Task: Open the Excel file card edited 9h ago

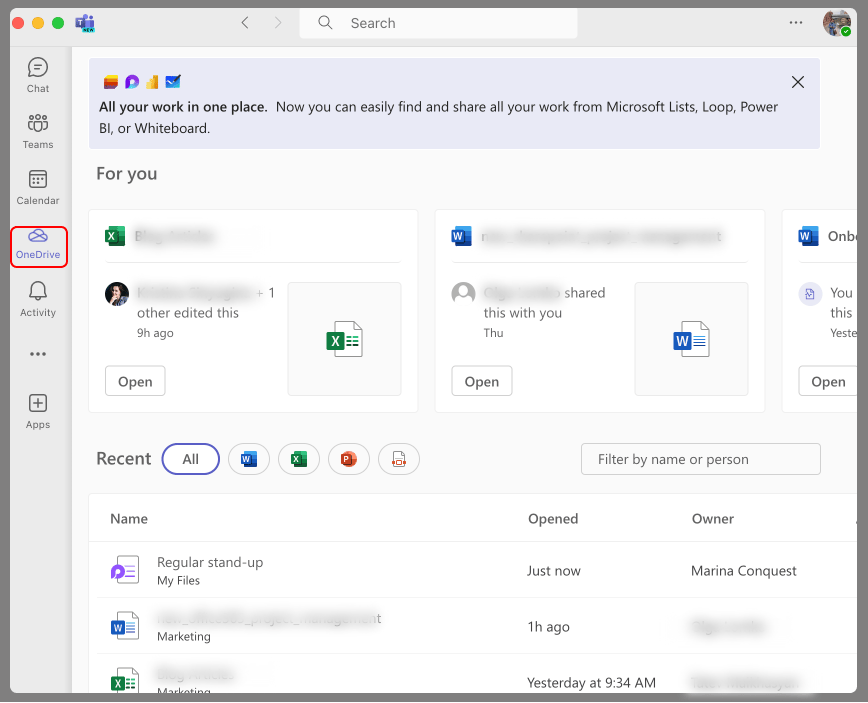Action: click(x=135, y=381)
